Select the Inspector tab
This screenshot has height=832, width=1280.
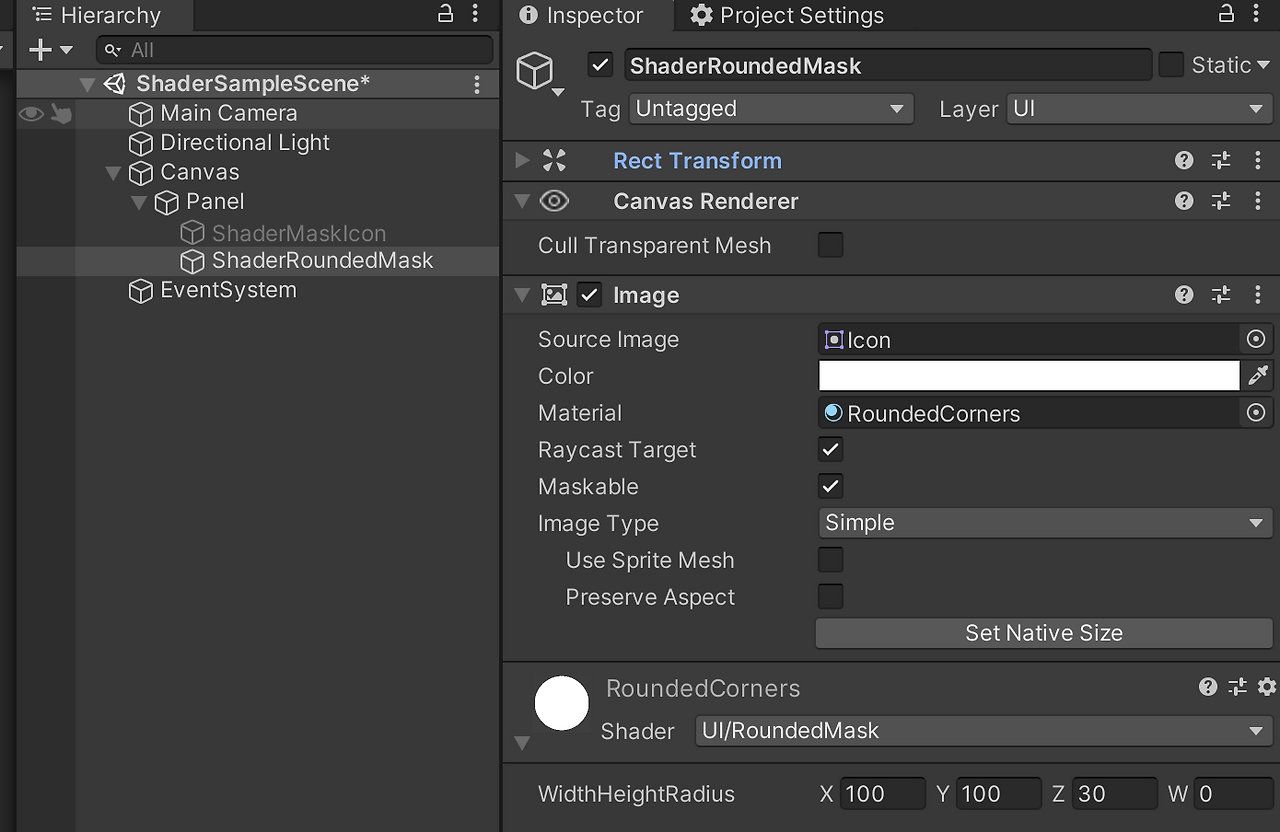click(x=589, y=15)
